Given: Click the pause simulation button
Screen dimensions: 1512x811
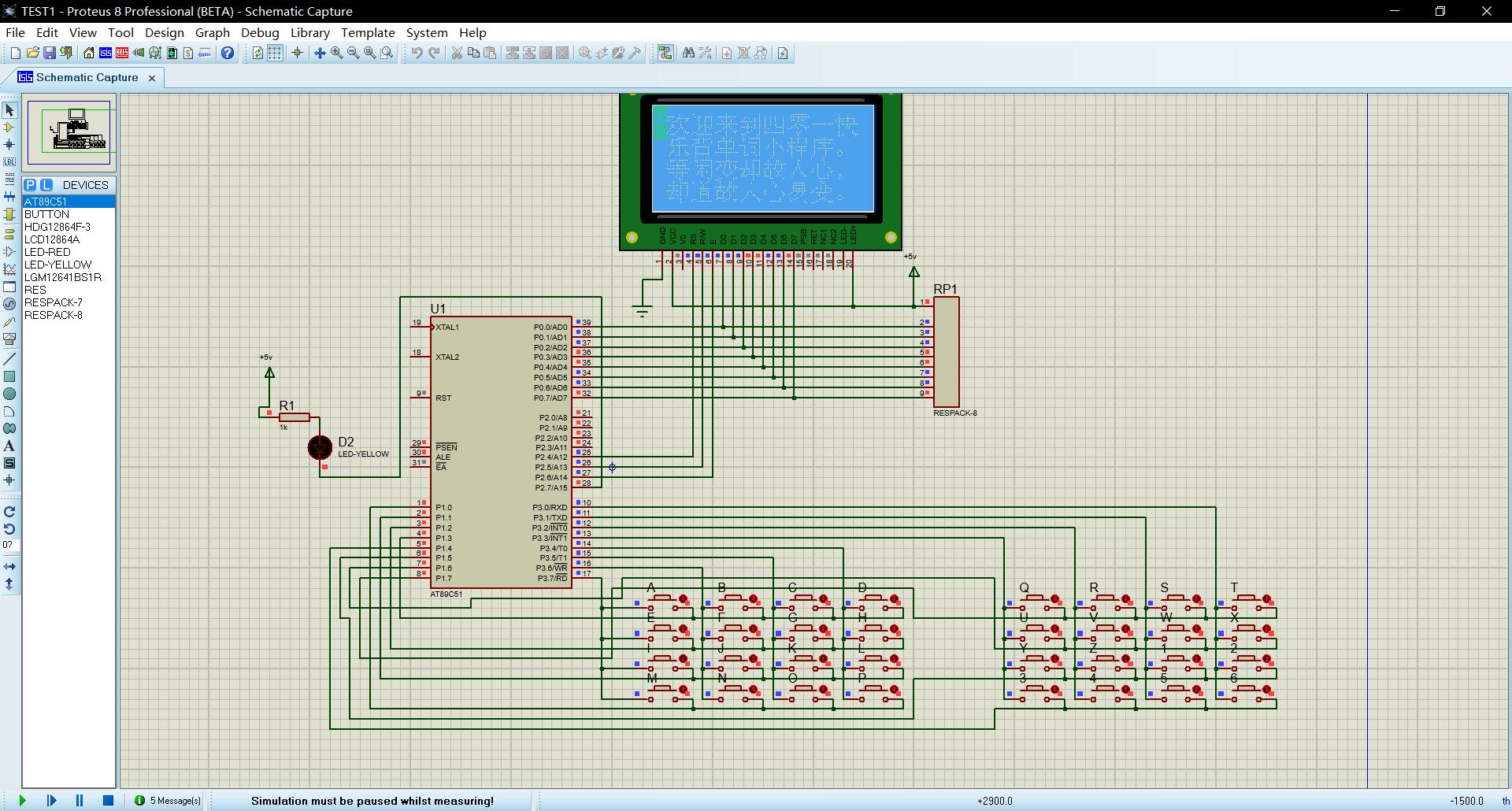Looking at the screenshot, I should click(80, 800).
